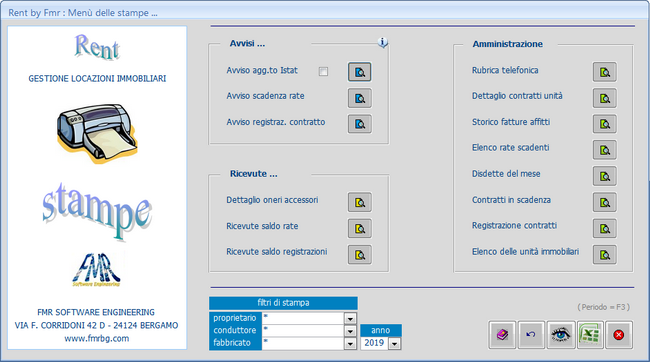
Task: Open preview for Dettaglio oneri accessori
Action: [359, 202]
